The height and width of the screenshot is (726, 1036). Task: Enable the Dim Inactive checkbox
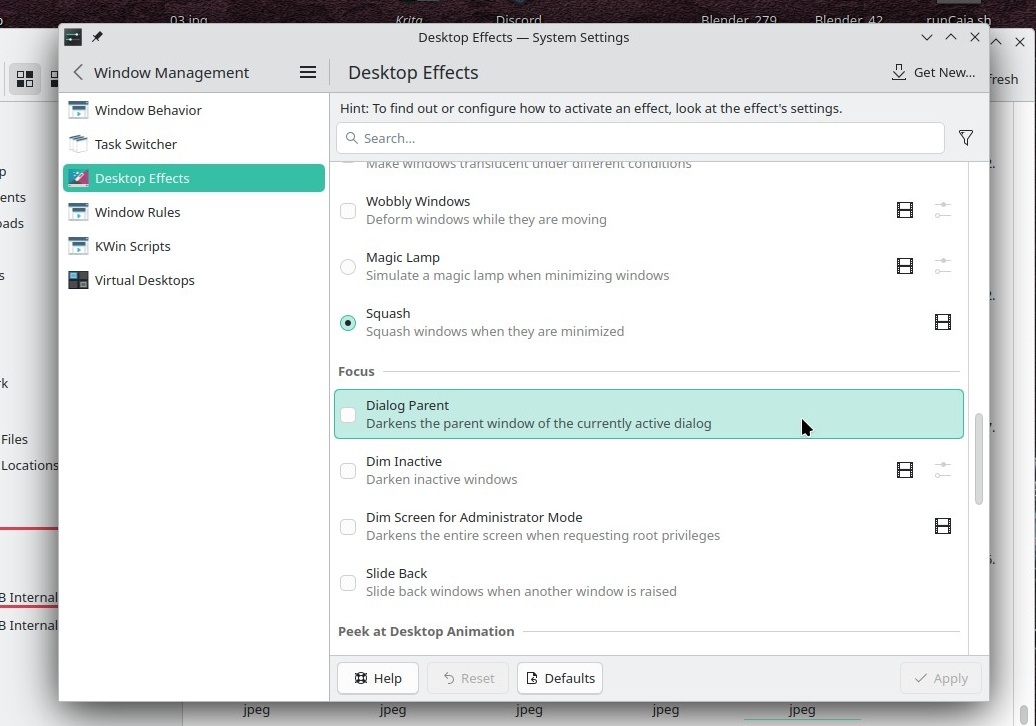pos(348,471)
